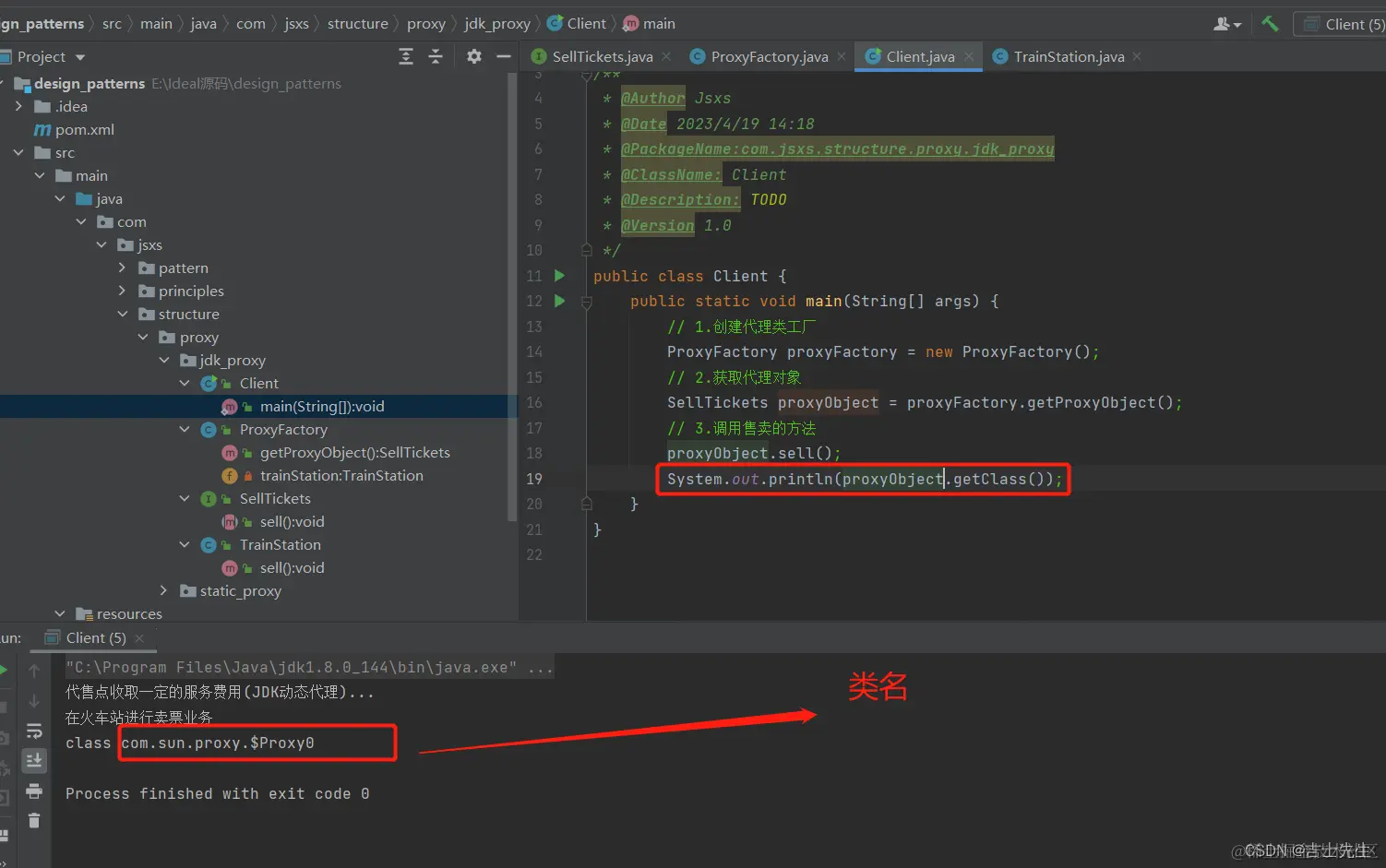Click run gutter arrow beside main method
This screenshot has height=868, width=1386.
click(x=559, y=301)
